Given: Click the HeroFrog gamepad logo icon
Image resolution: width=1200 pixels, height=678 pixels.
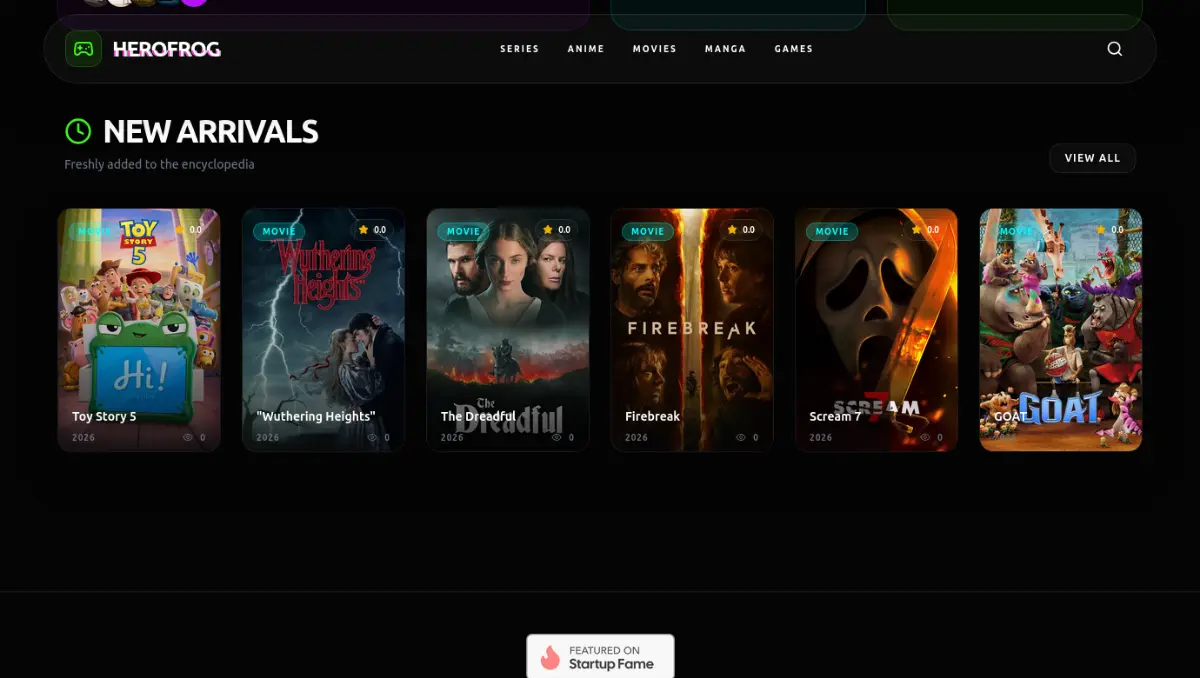Looking at the screenshot, I should [x=83, y=49].
